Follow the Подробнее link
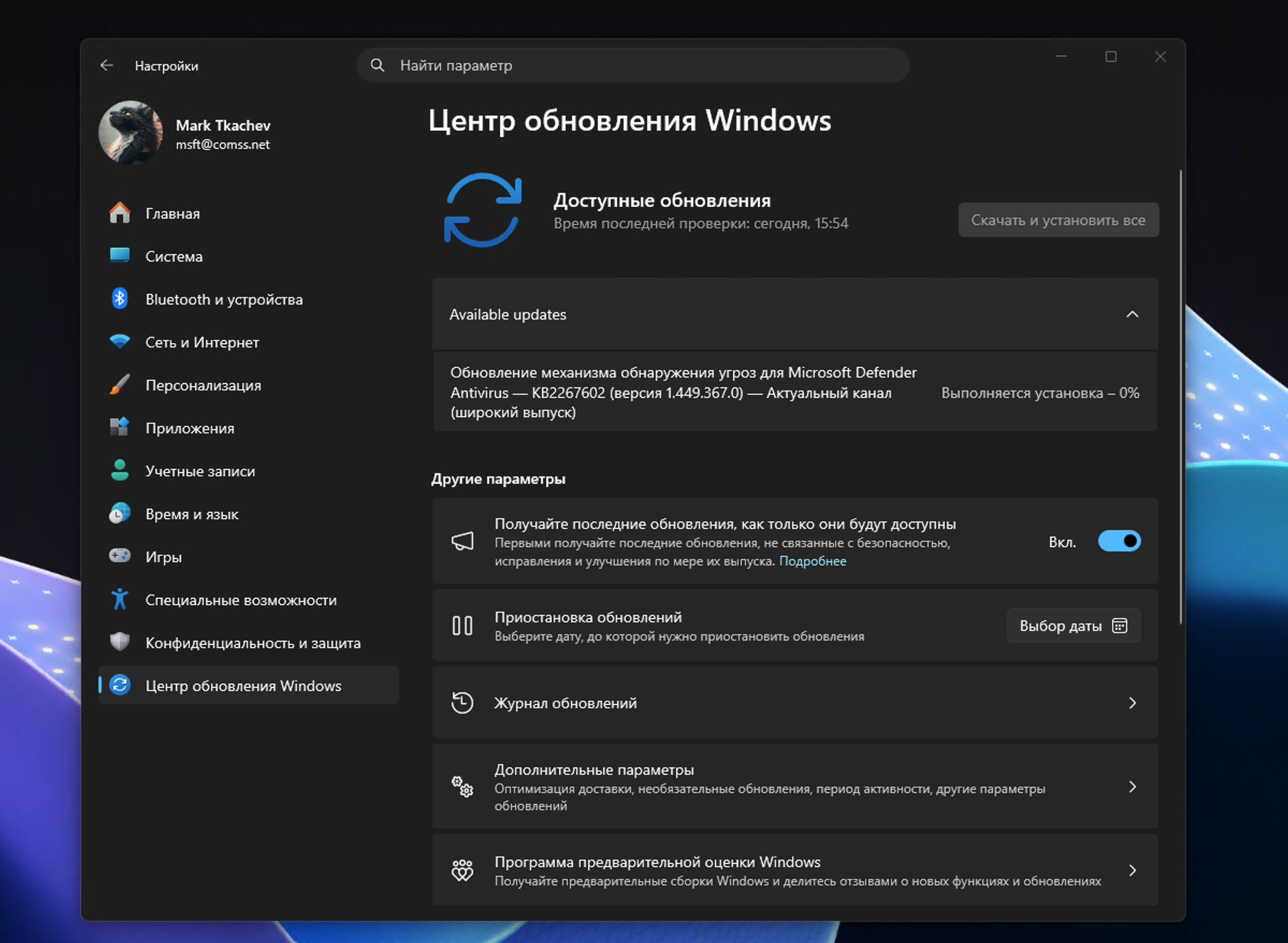 tap(812, 561)
